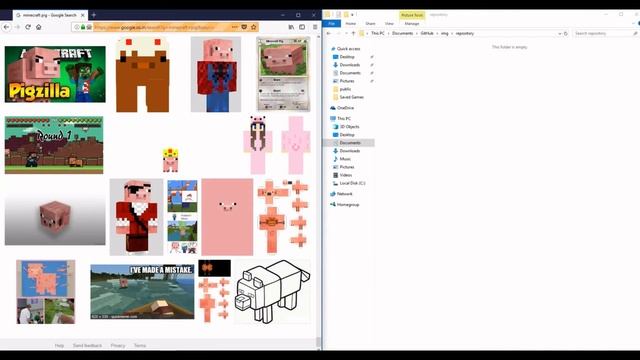Click the Search repository field
Viewport: 640px width, 360px height.
click(605, 33)
